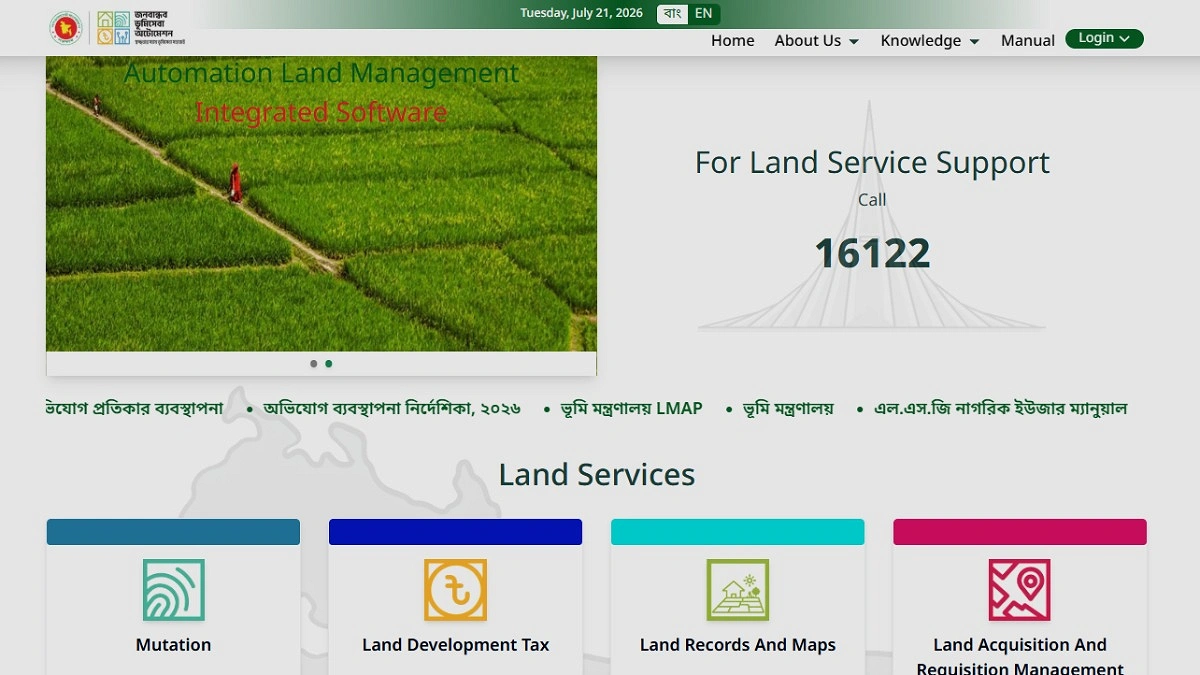Open অভিযোগ ব্যবস্থাপনা নির্দেশিকা, ২০২৬ ticker link

click(392, 408)
